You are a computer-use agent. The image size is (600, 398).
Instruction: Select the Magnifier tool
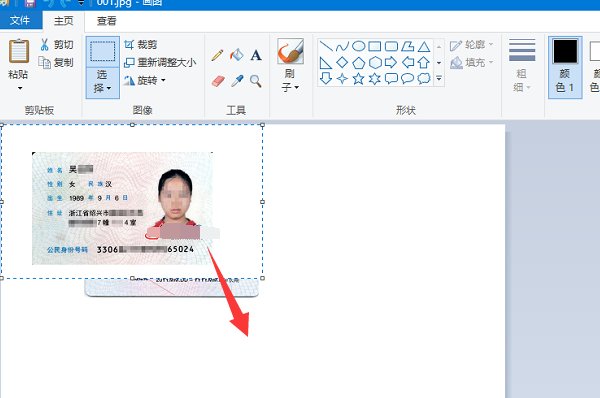click(x=256, y=81)
